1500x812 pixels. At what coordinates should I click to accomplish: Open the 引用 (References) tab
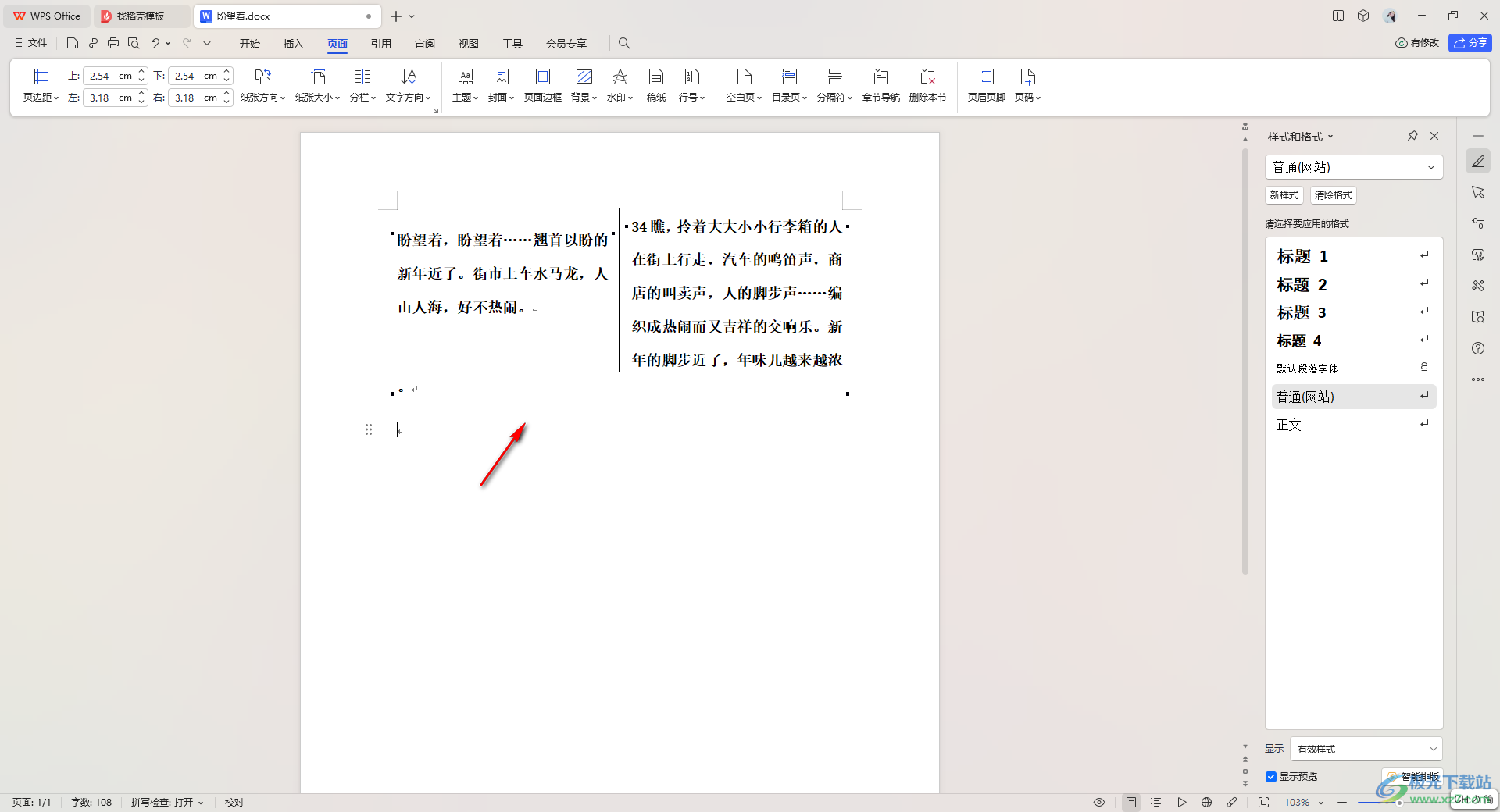pos(381,43)
